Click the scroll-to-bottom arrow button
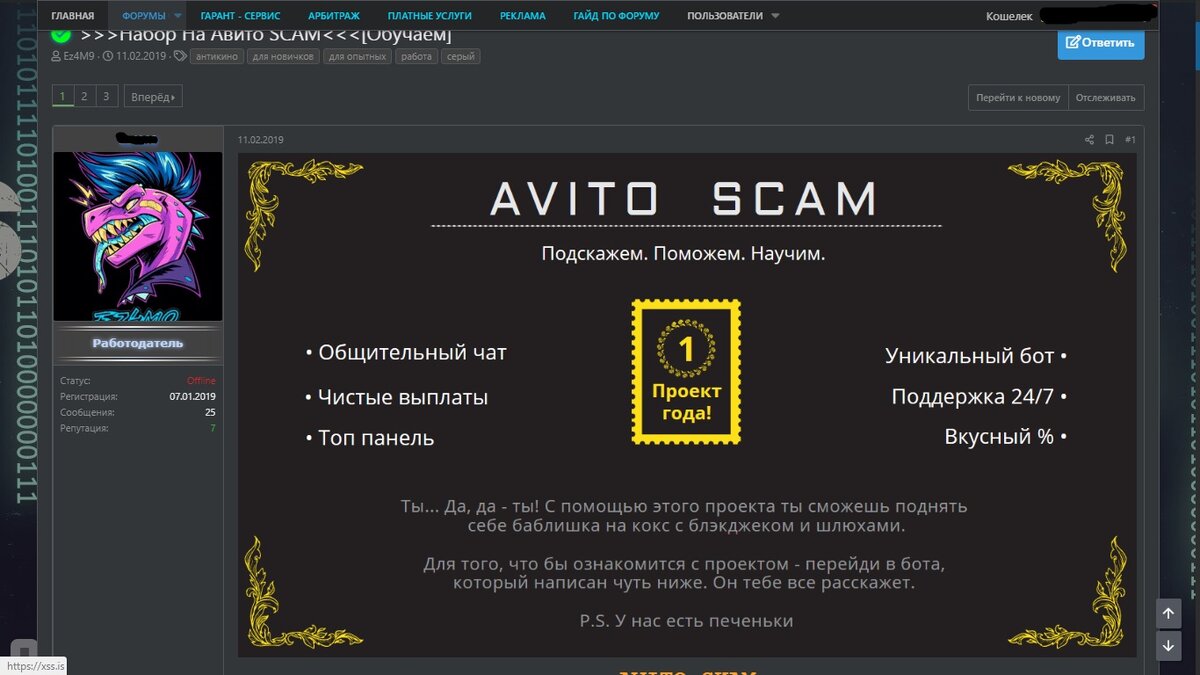 coord(1167,646)
